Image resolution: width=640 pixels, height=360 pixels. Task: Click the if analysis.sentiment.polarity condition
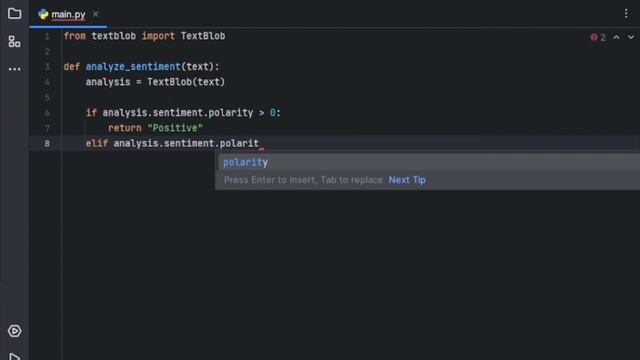pyautogui.click(x=183, y=113)
